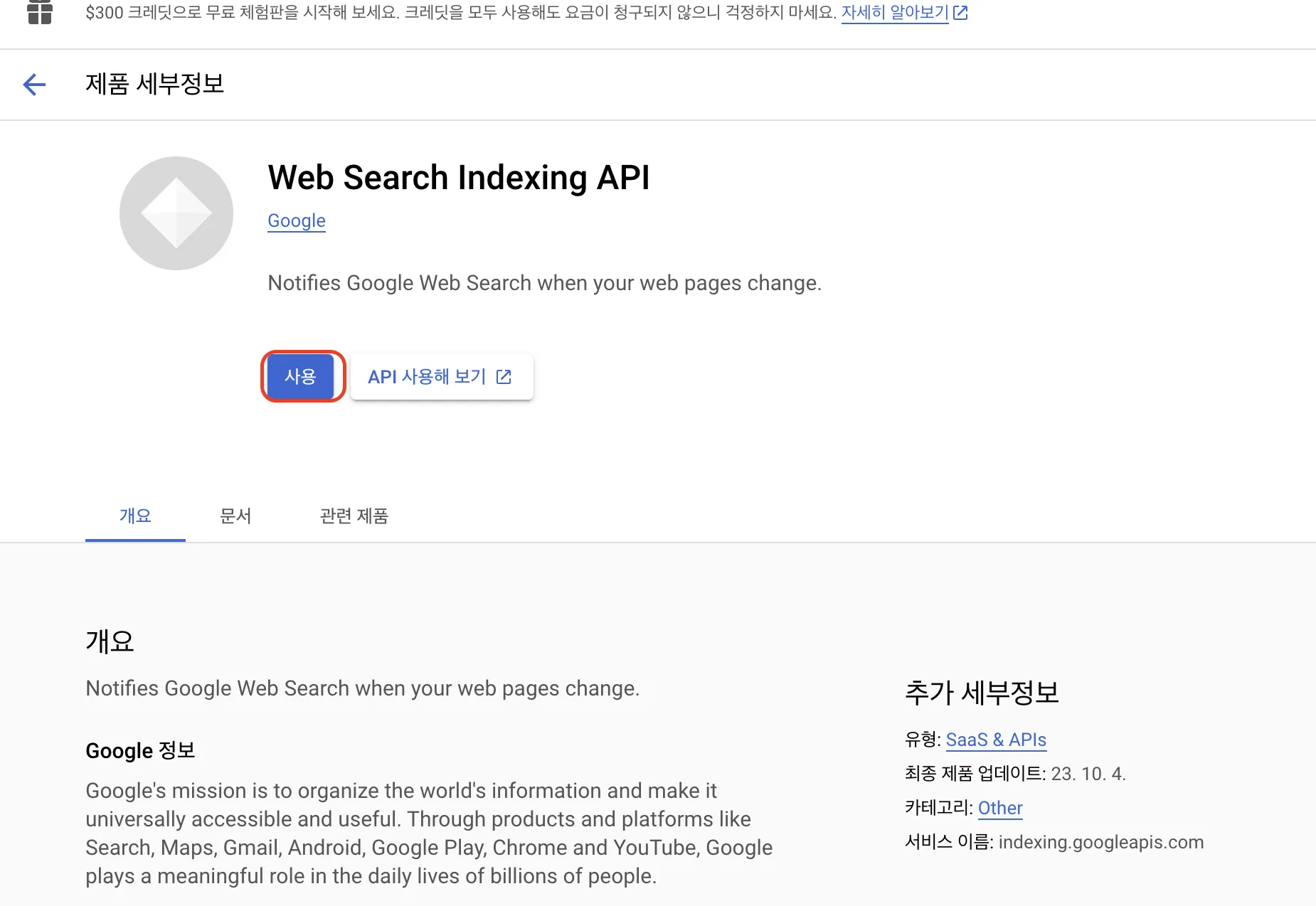This screenshot has height=906, width=1316.
Task: Click the Google's mission paragraph text
Action: click(x=429, y=833)
